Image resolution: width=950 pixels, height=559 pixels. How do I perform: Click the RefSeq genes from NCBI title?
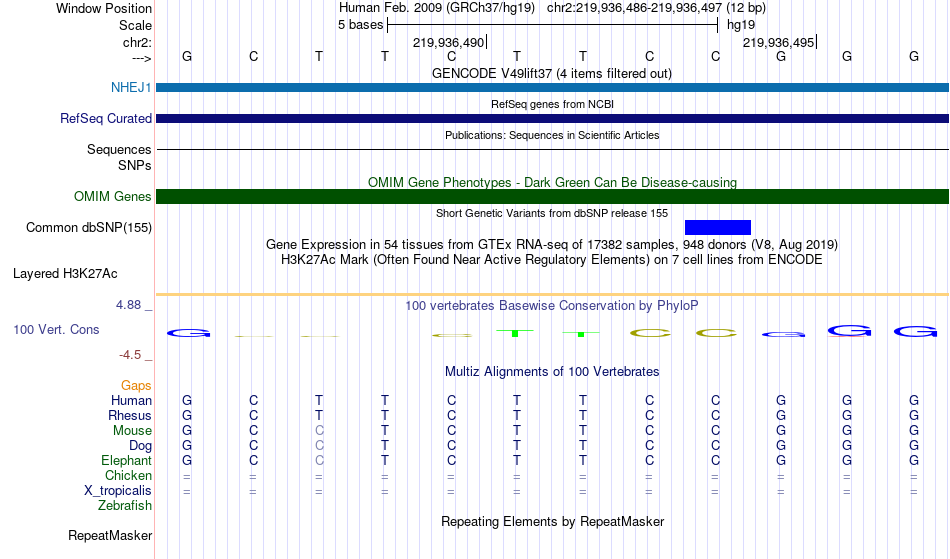pyautogui.click(x=552, y=104)
